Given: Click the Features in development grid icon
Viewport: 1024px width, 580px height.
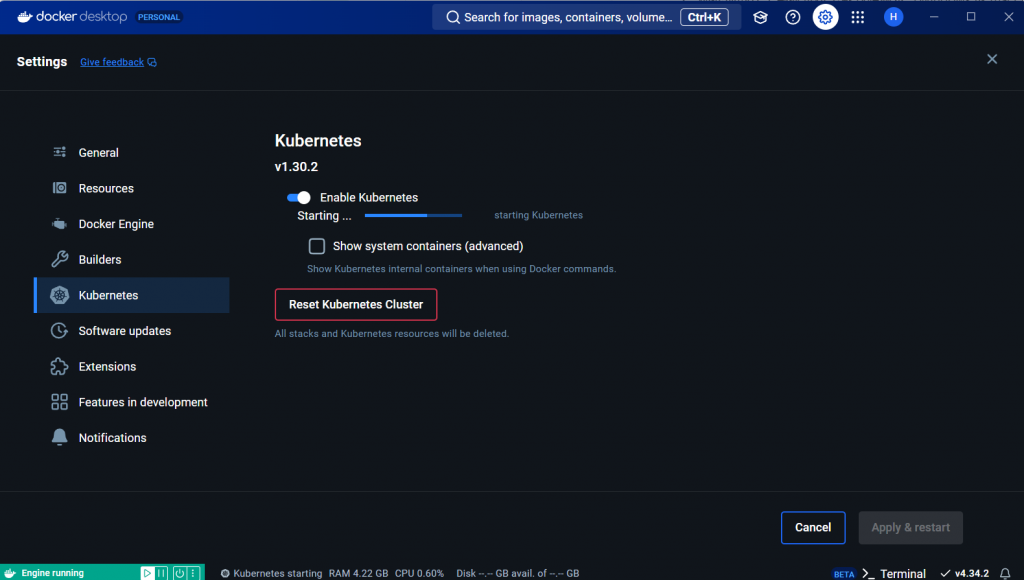Looking at the screenshot, I should click(59, 402).
